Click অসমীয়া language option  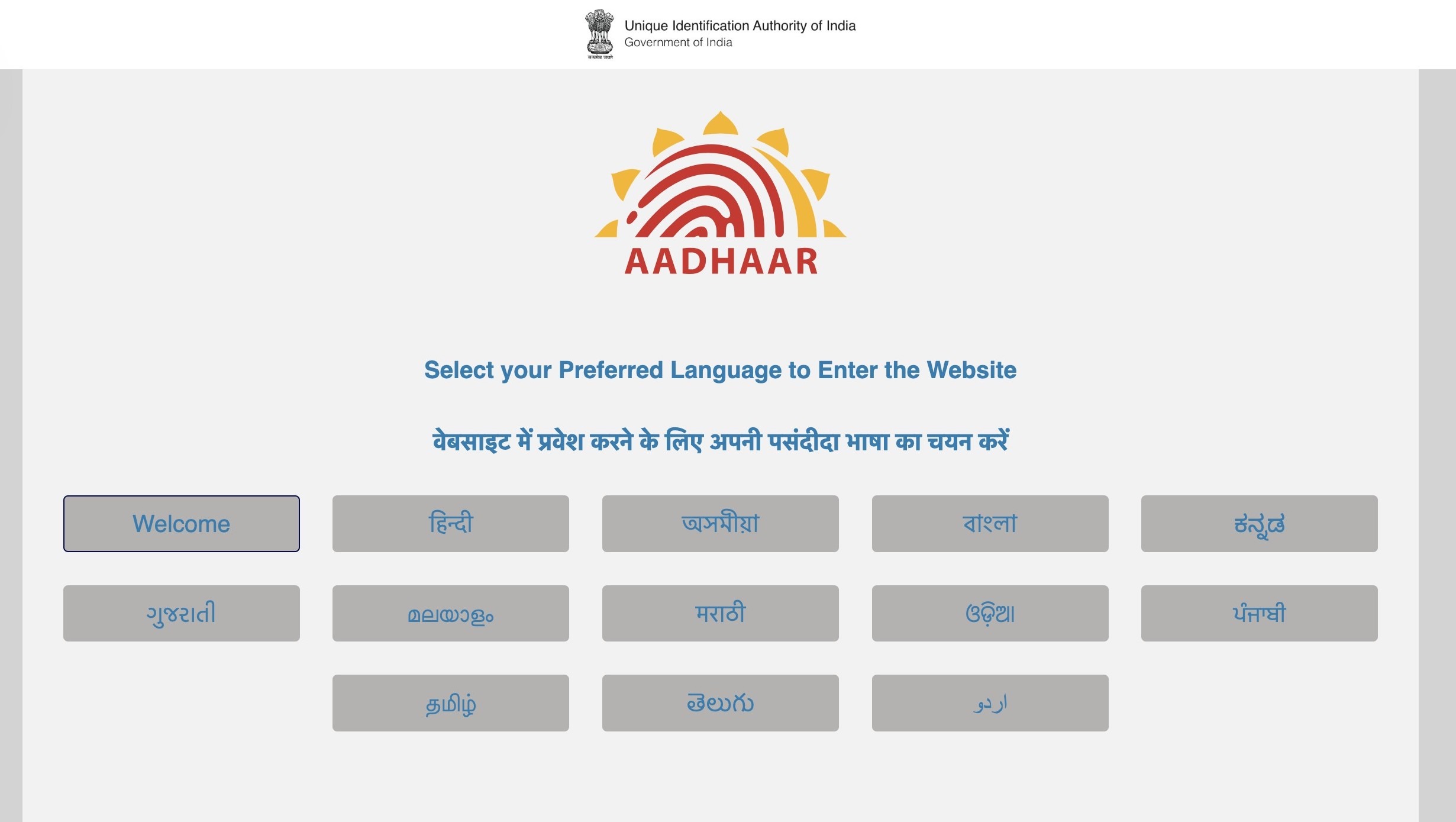click(x=720, y=523)
